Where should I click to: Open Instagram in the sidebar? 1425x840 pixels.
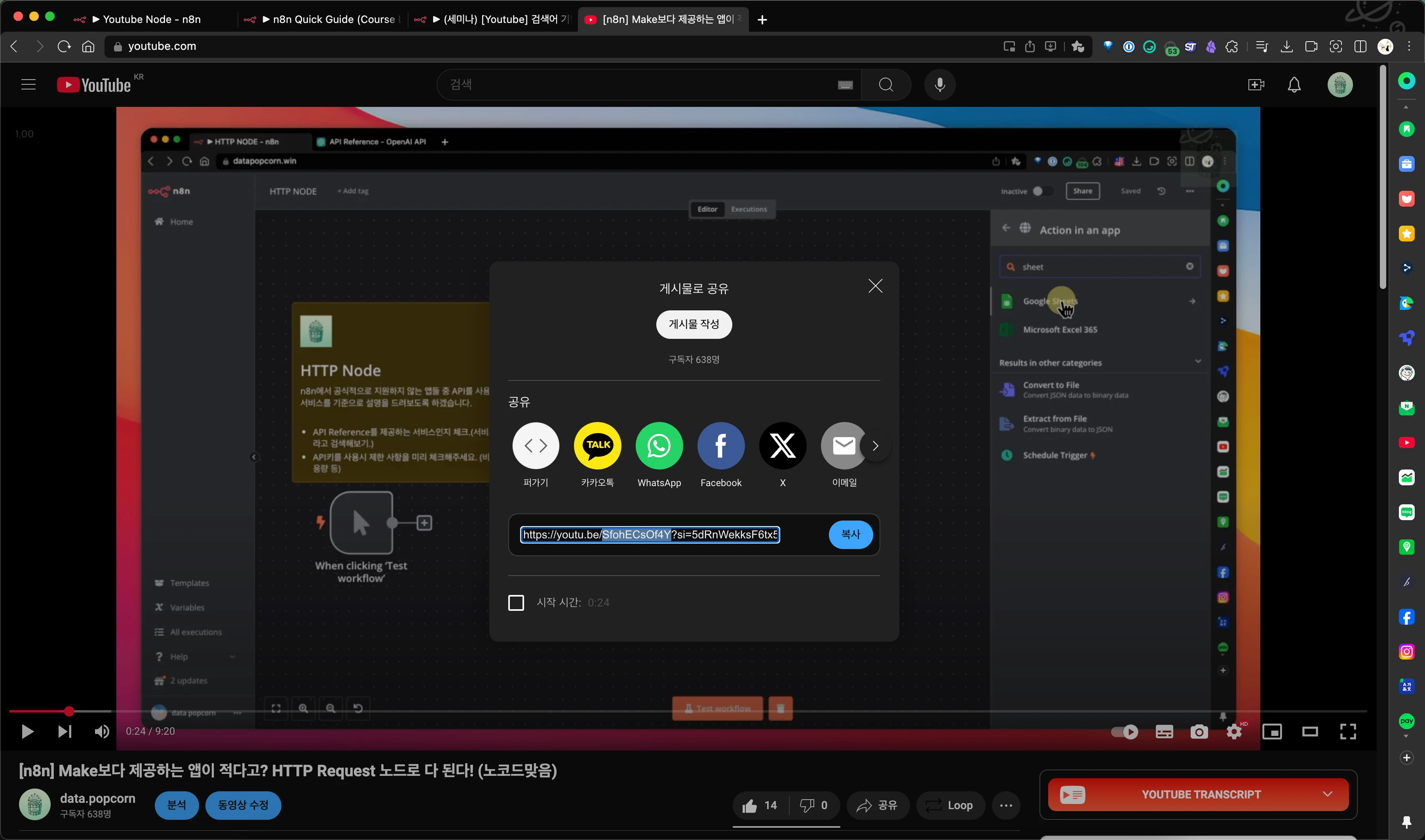[1406, 652]
